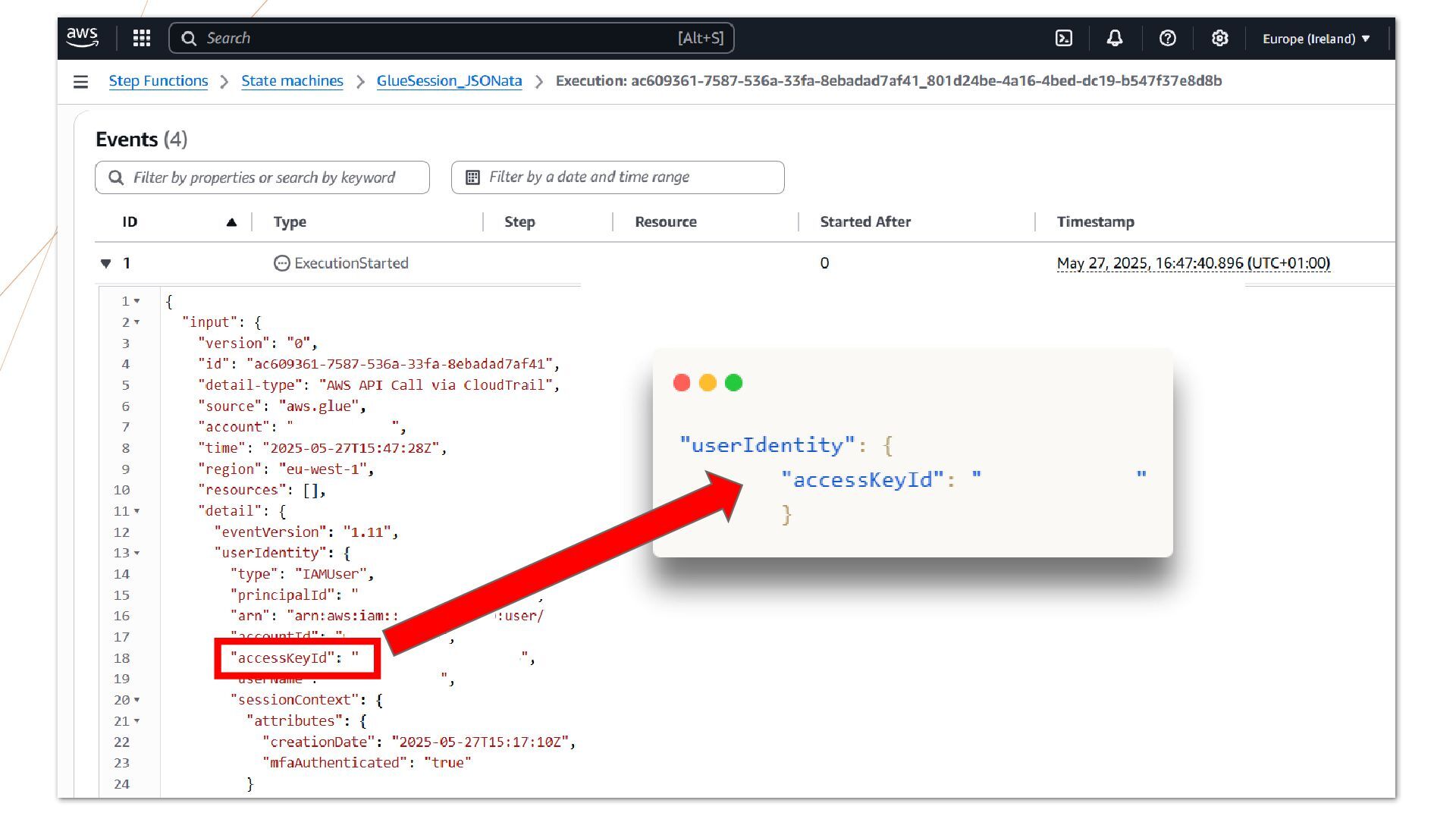Fold the "sessionContext" object at line 20
1456x819 pixels.
tap(137, 700)
